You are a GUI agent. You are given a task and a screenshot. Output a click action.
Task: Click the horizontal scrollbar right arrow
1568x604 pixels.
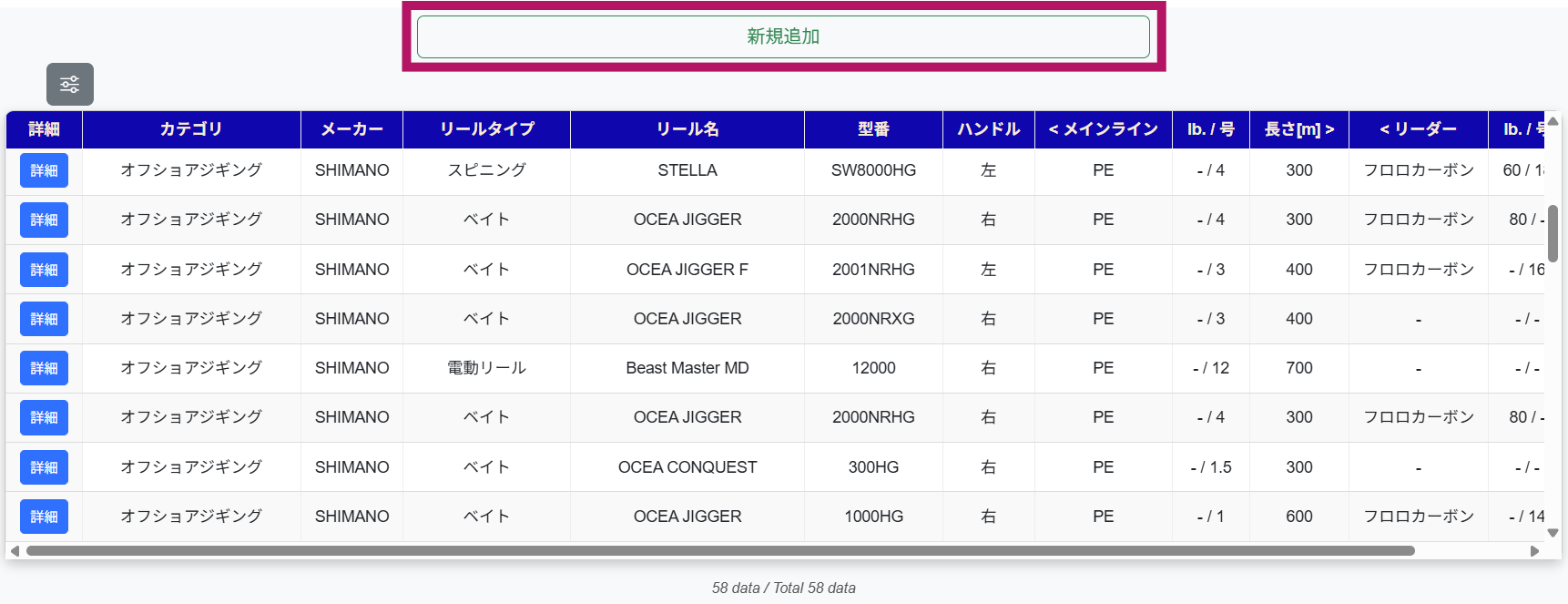(1535, 551)
